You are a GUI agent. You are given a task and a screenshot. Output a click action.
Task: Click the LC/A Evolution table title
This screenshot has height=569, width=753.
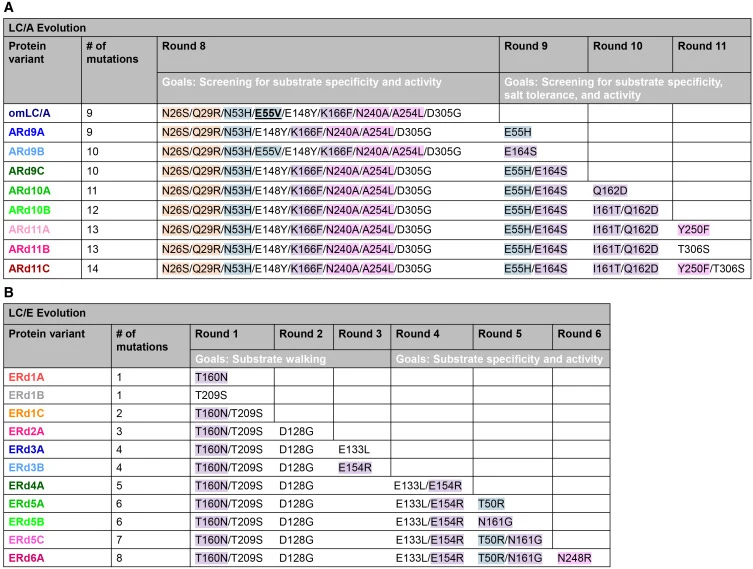coord(47,28)
